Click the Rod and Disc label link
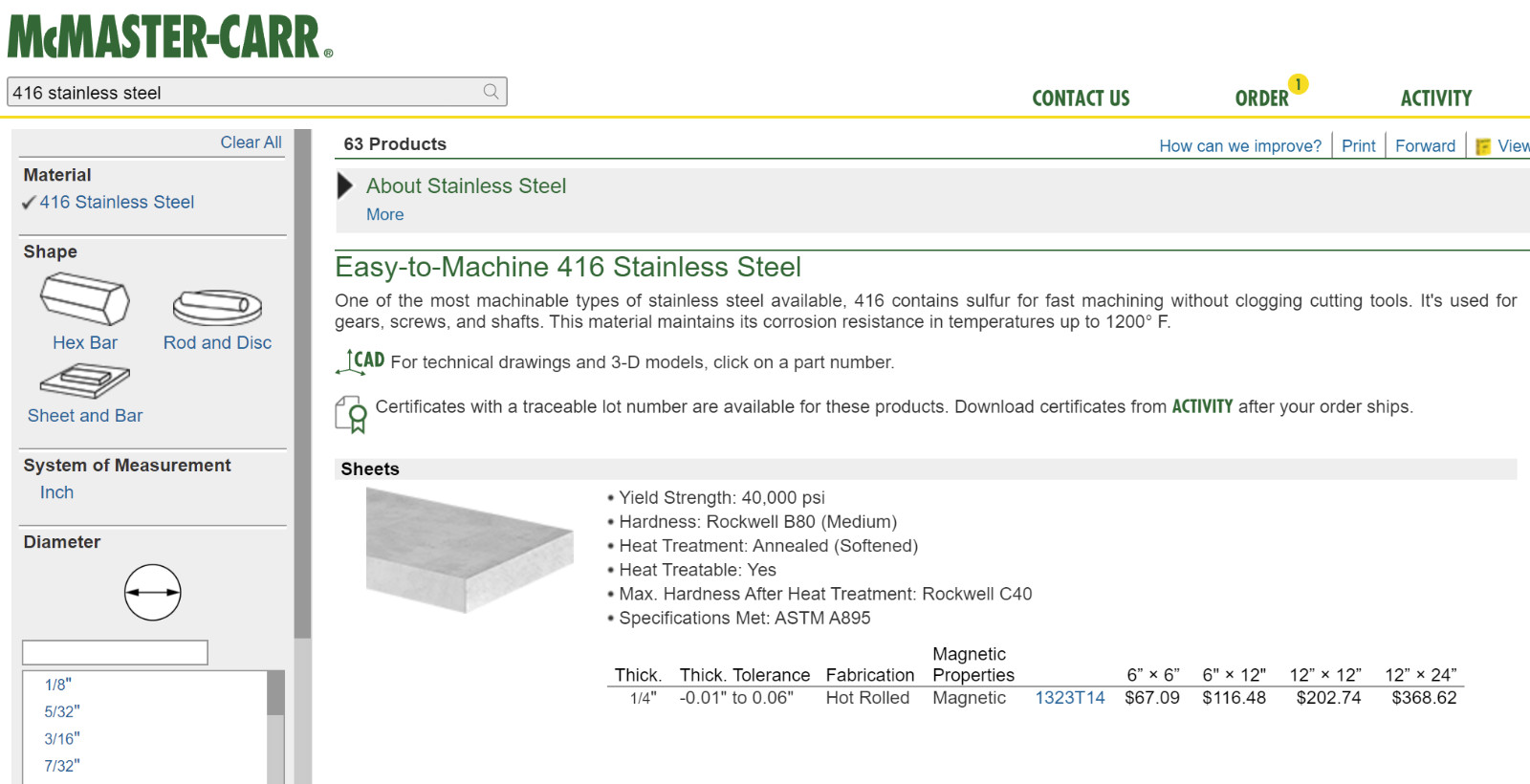This screenshot has height=784, width=1530. pyautogui.click(x=217, y=342)
